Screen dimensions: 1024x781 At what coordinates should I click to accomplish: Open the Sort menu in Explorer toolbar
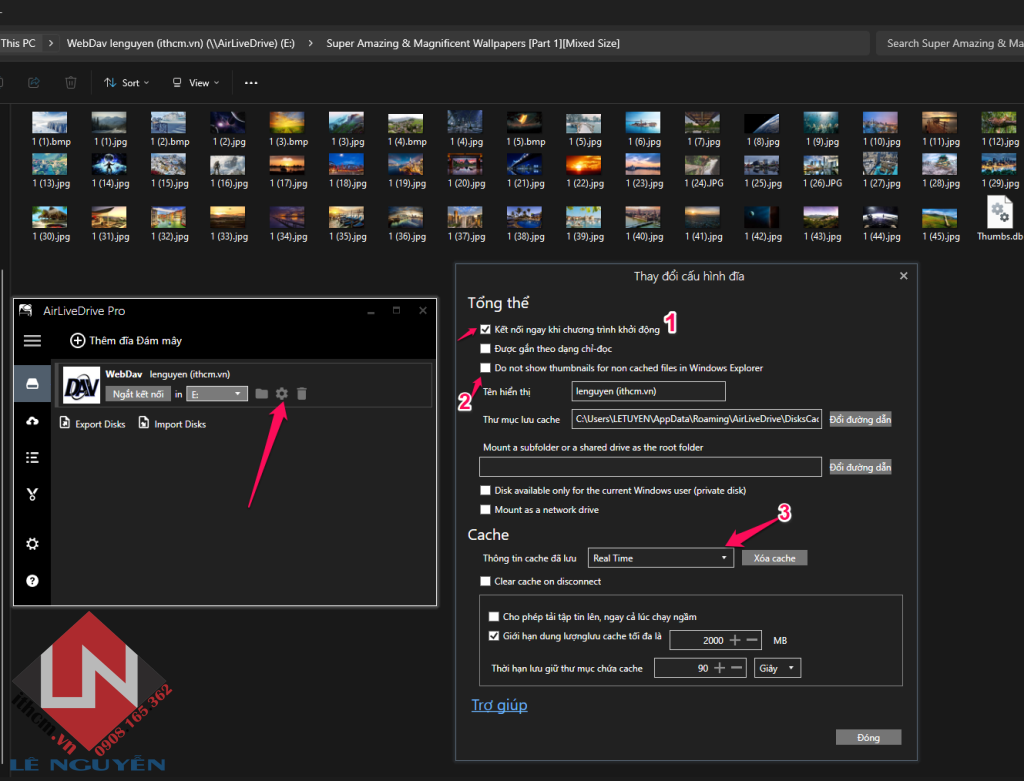(x=127, y=83)
